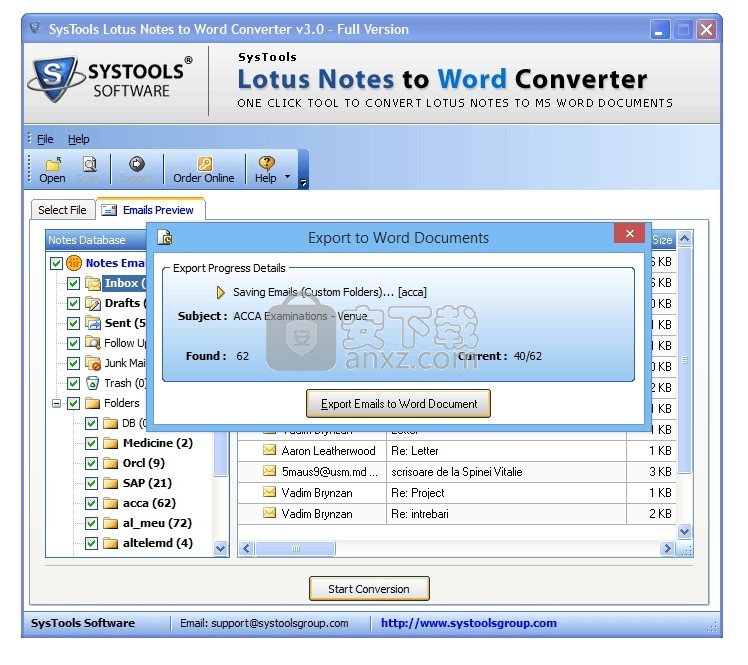
Task: Click the SAP folder icon
Action: pos(111,484)
